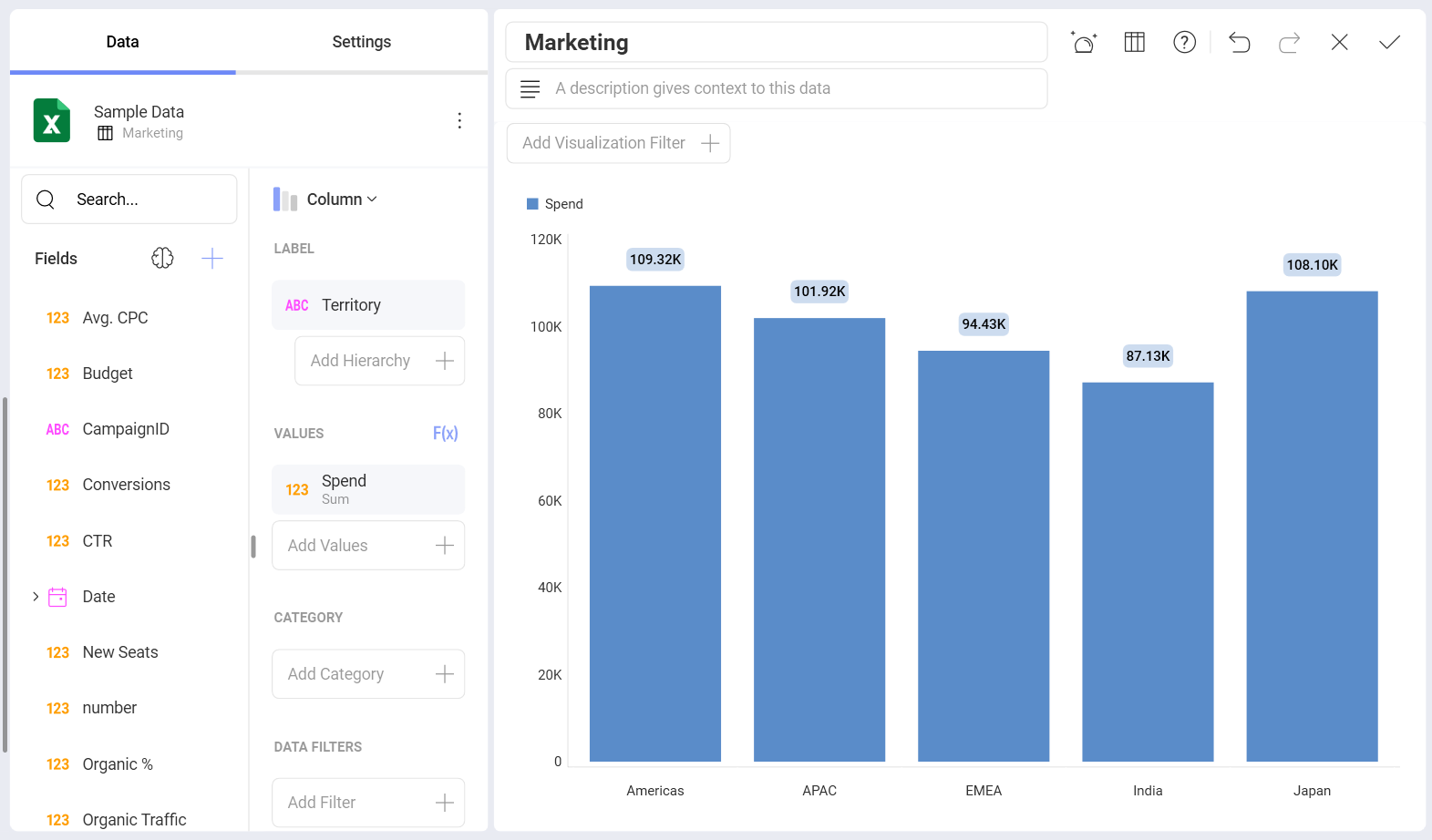Select the Conversions field
Image resolution: width=1432 pixels, height=840 pixels.
pos(128,485)
